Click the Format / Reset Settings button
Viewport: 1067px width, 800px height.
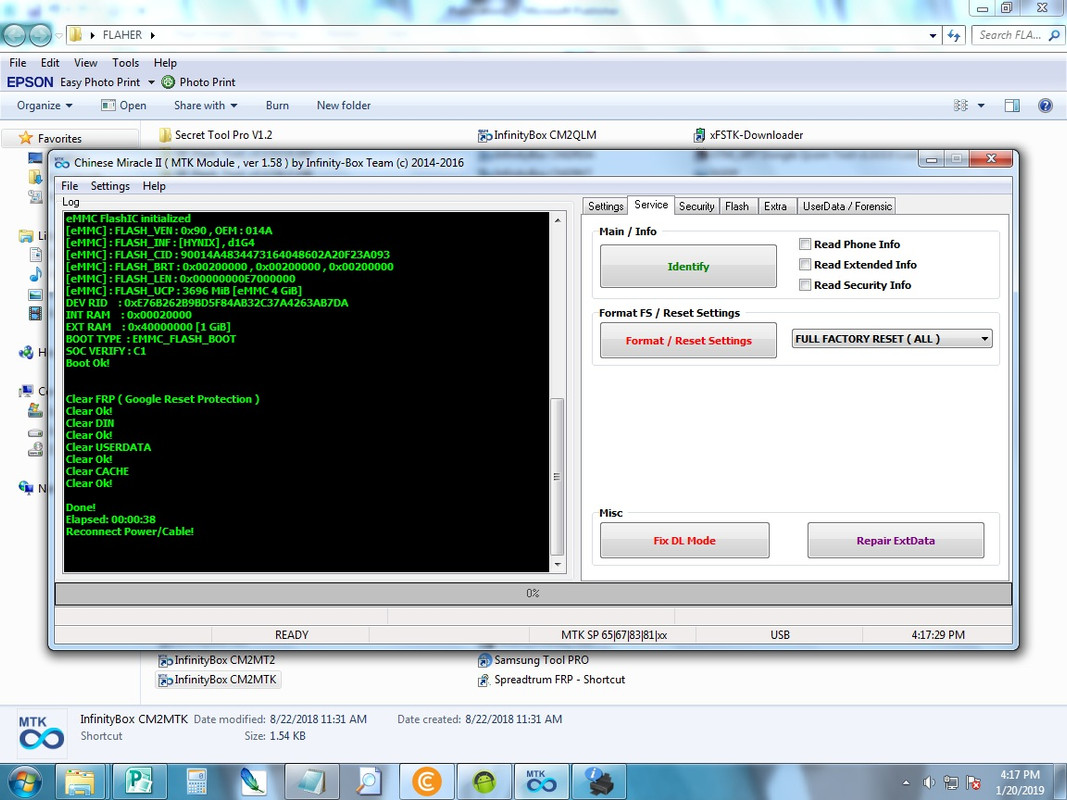pos(688,340)
